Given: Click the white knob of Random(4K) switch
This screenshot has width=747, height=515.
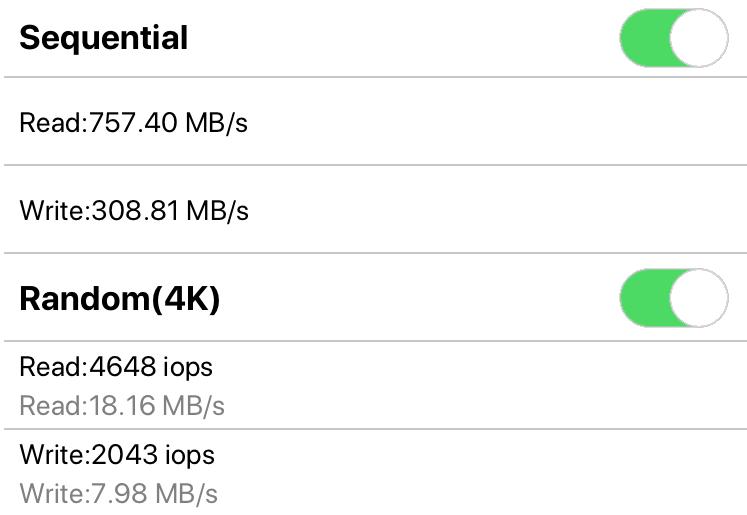Looking at the screenshot, I should click(697, 298).
